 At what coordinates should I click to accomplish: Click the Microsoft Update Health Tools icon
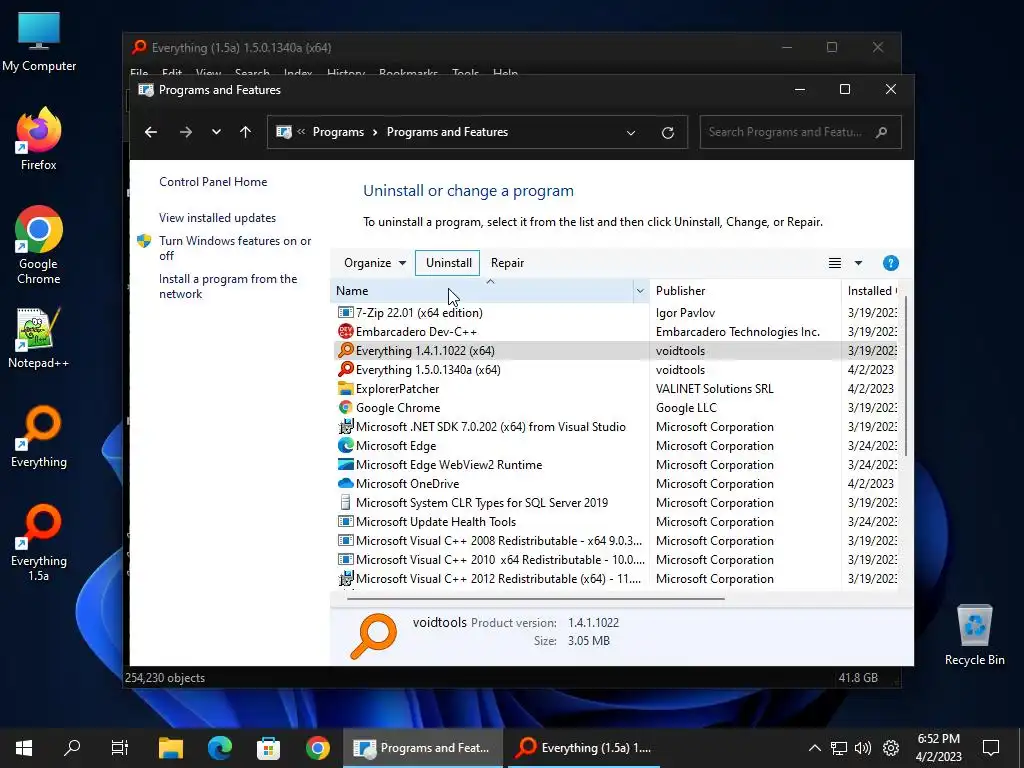[345, 521]
